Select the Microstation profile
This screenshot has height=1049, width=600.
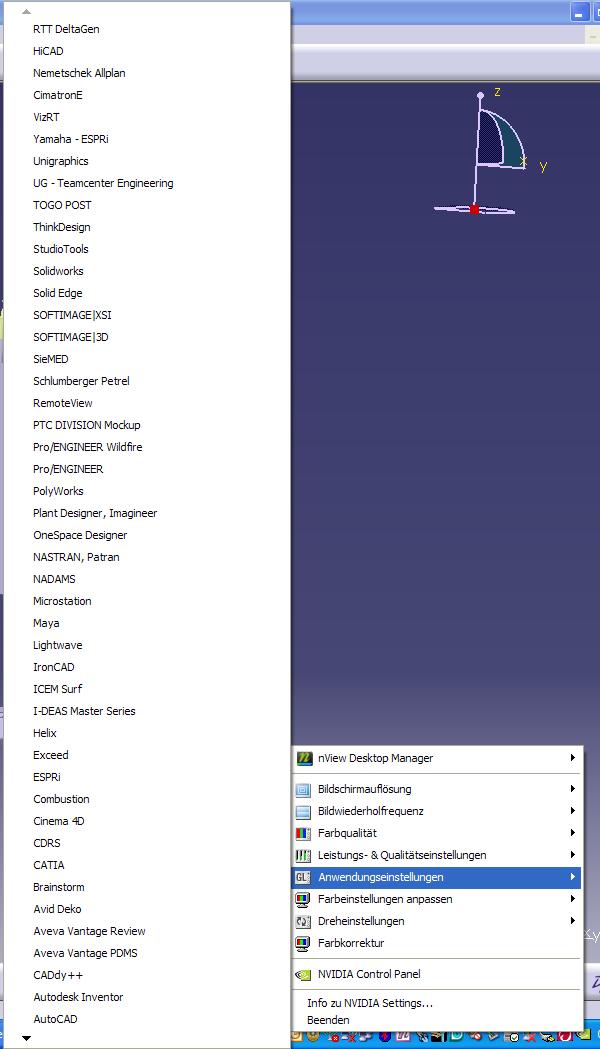[62, 601]
